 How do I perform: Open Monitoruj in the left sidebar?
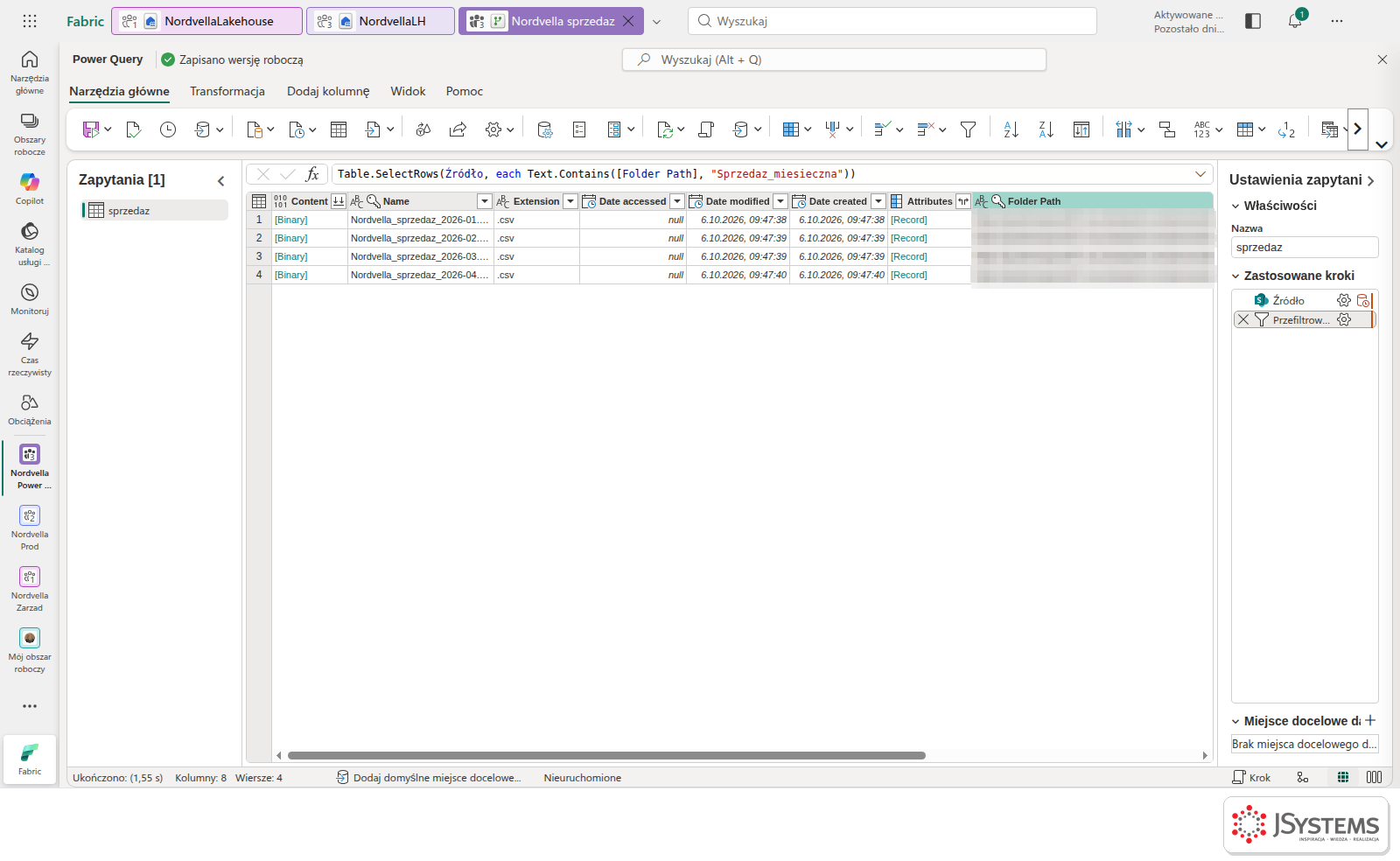point(30,298)
